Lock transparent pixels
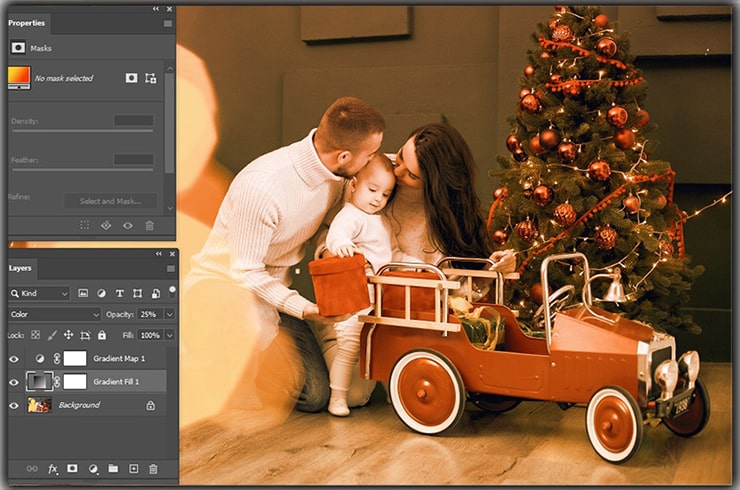The image size is (740, 490). (x=35, y=335)
